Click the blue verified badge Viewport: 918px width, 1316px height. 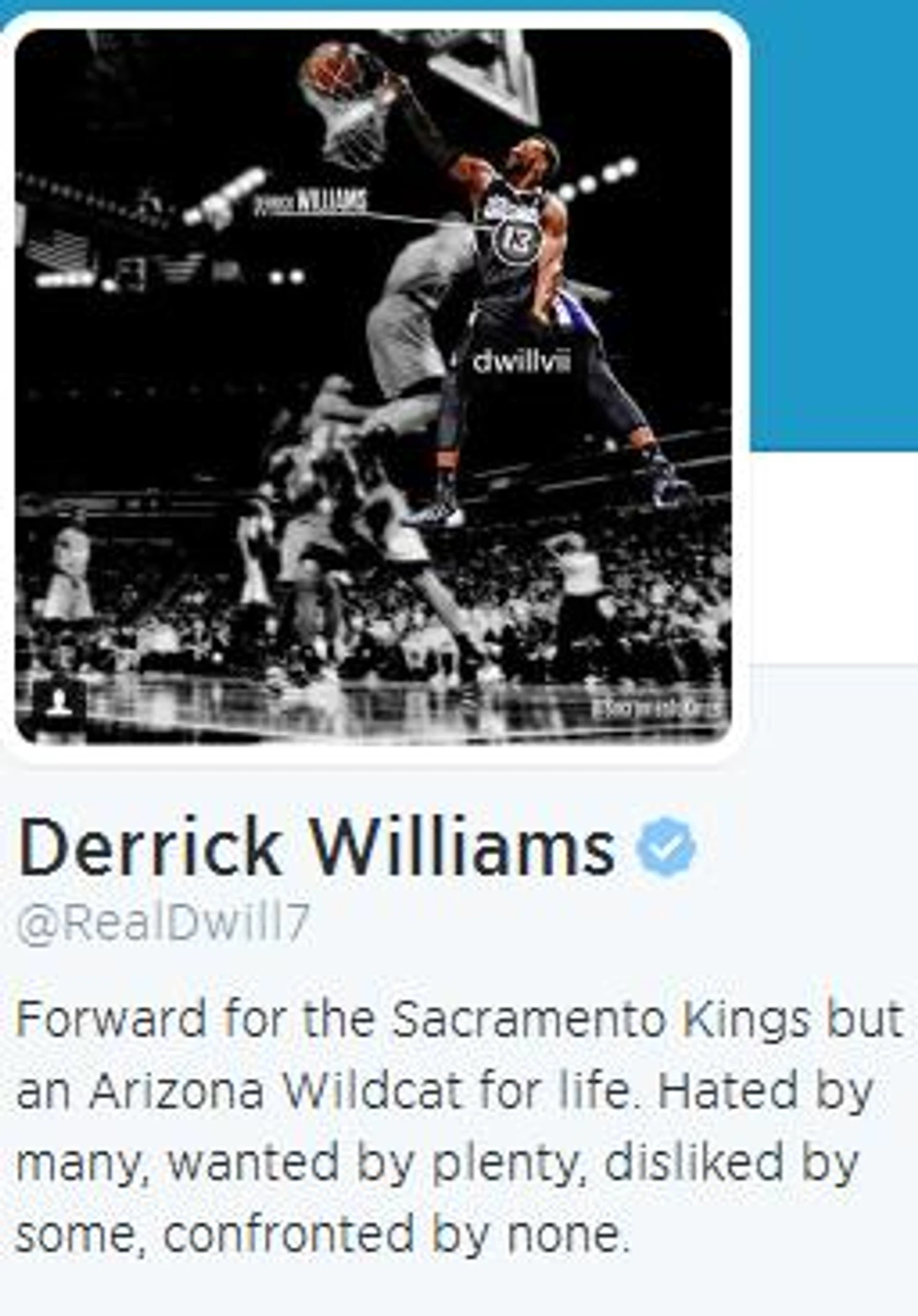(x=666, y=848)
